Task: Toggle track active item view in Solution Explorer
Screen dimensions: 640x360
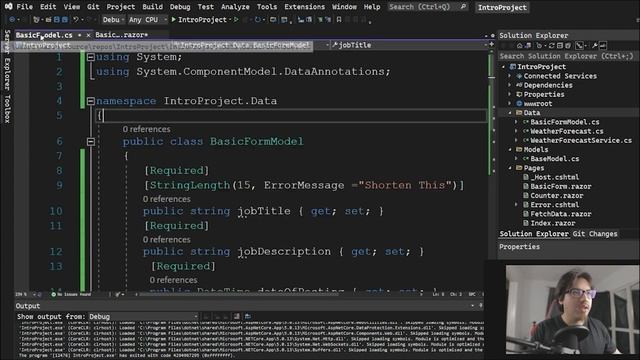Action: click(579, 46)
